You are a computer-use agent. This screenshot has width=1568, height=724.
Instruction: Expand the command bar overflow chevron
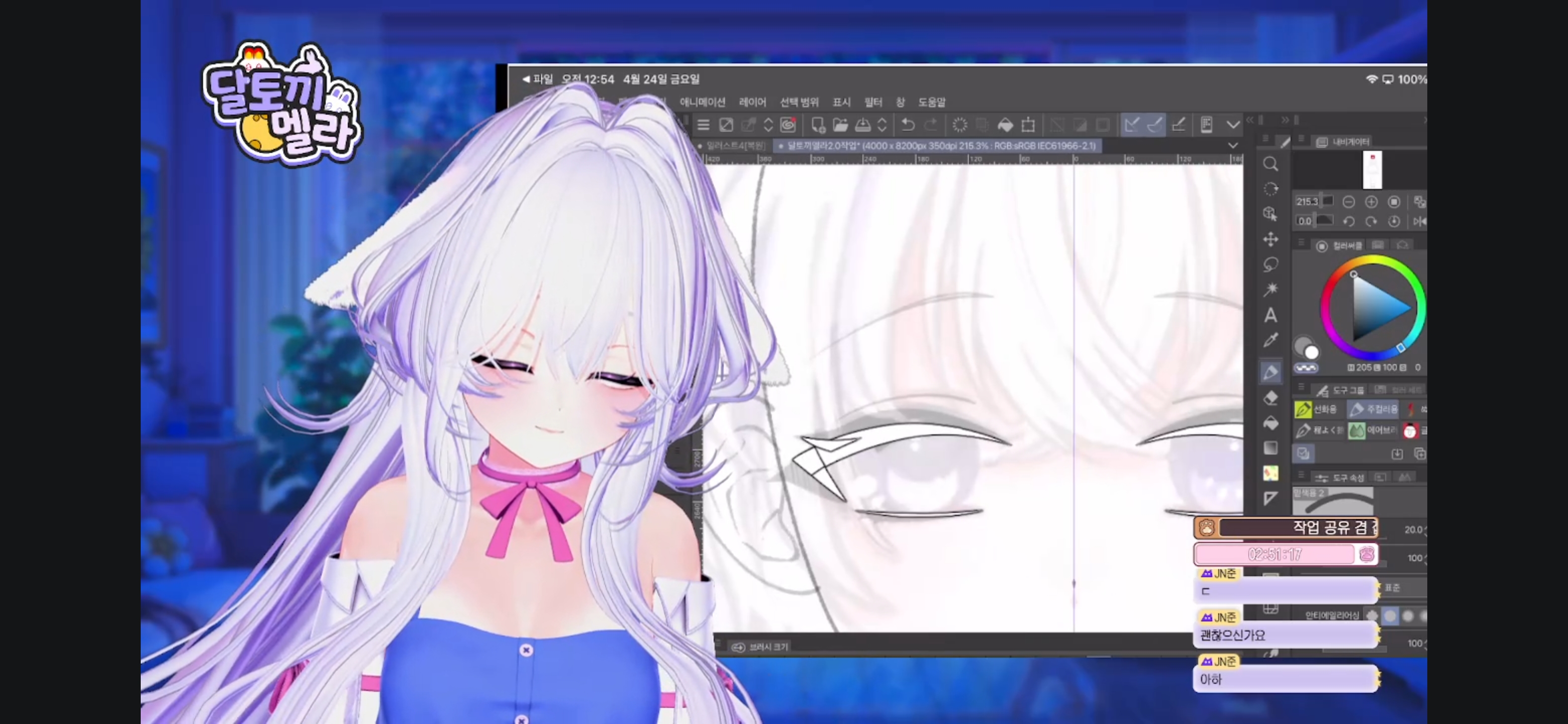click(1233, 125)
